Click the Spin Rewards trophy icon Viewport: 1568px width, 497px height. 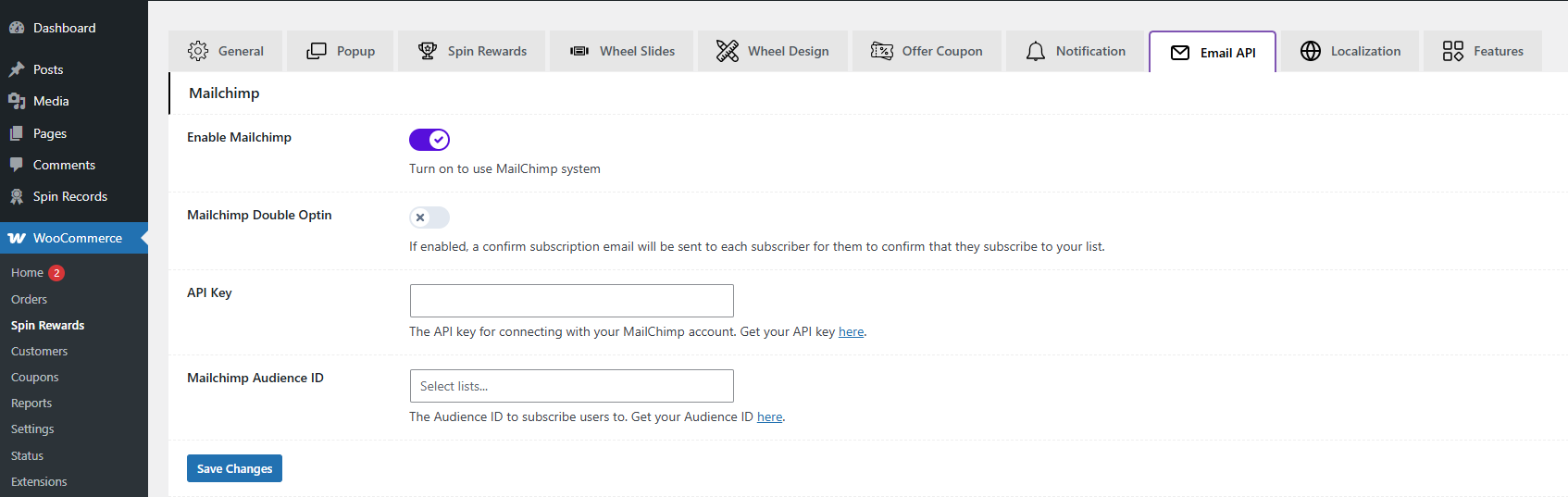[x=428, y=51]
